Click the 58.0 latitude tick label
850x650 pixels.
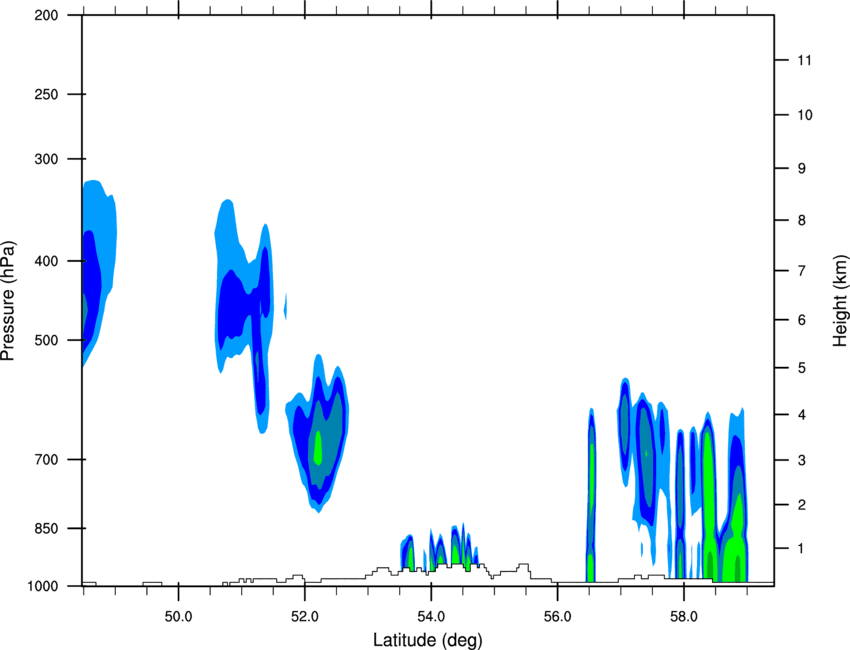tap(684, 617)
